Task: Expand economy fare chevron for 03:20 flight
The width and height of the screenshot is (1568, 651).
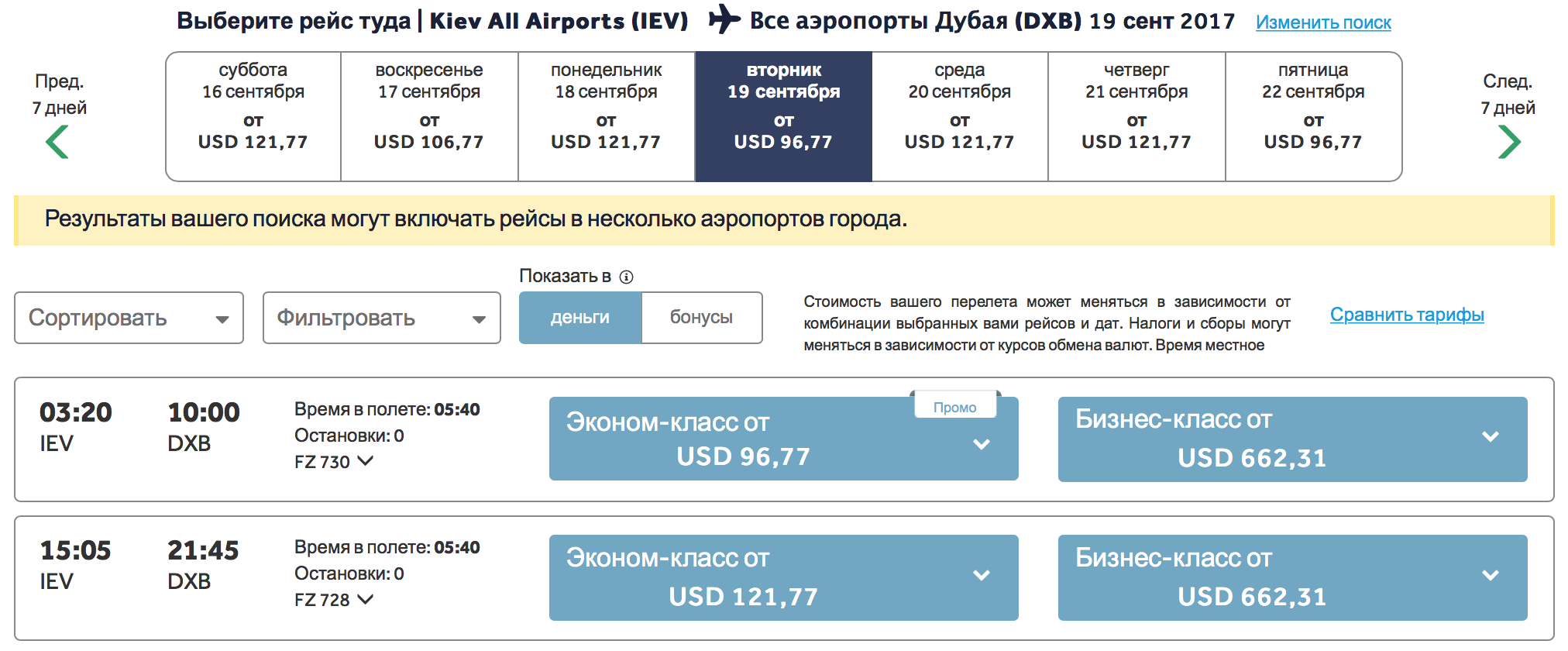Action: pos(982,444)
